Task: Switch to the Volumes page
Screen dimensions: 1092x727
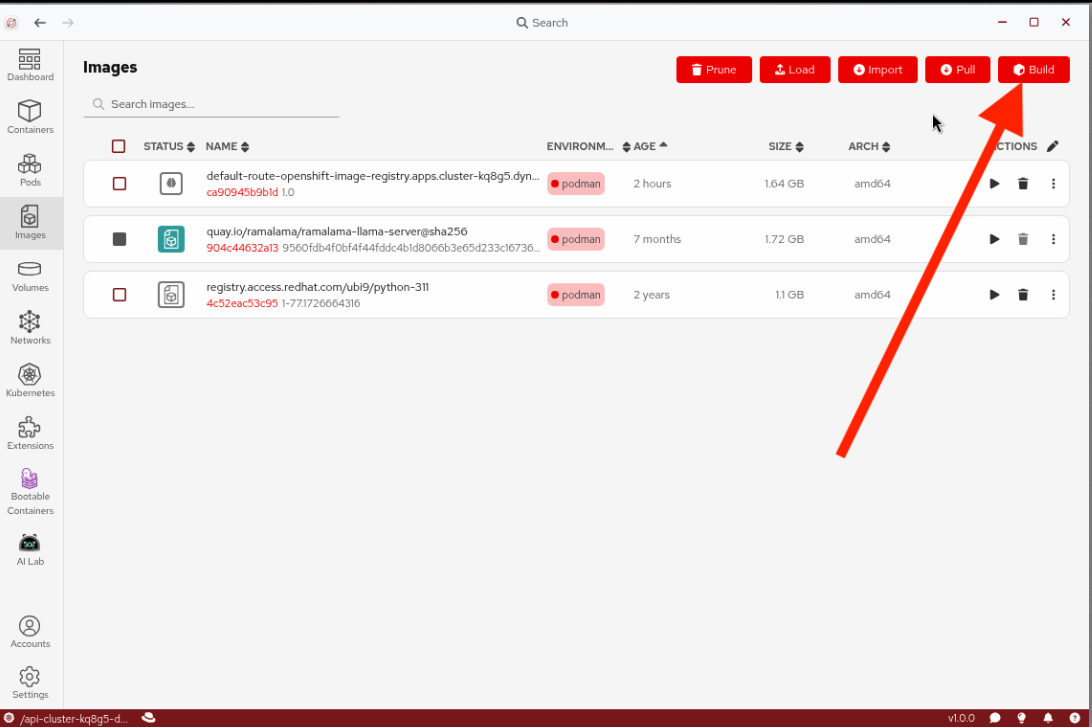Action: coord(30,275)
